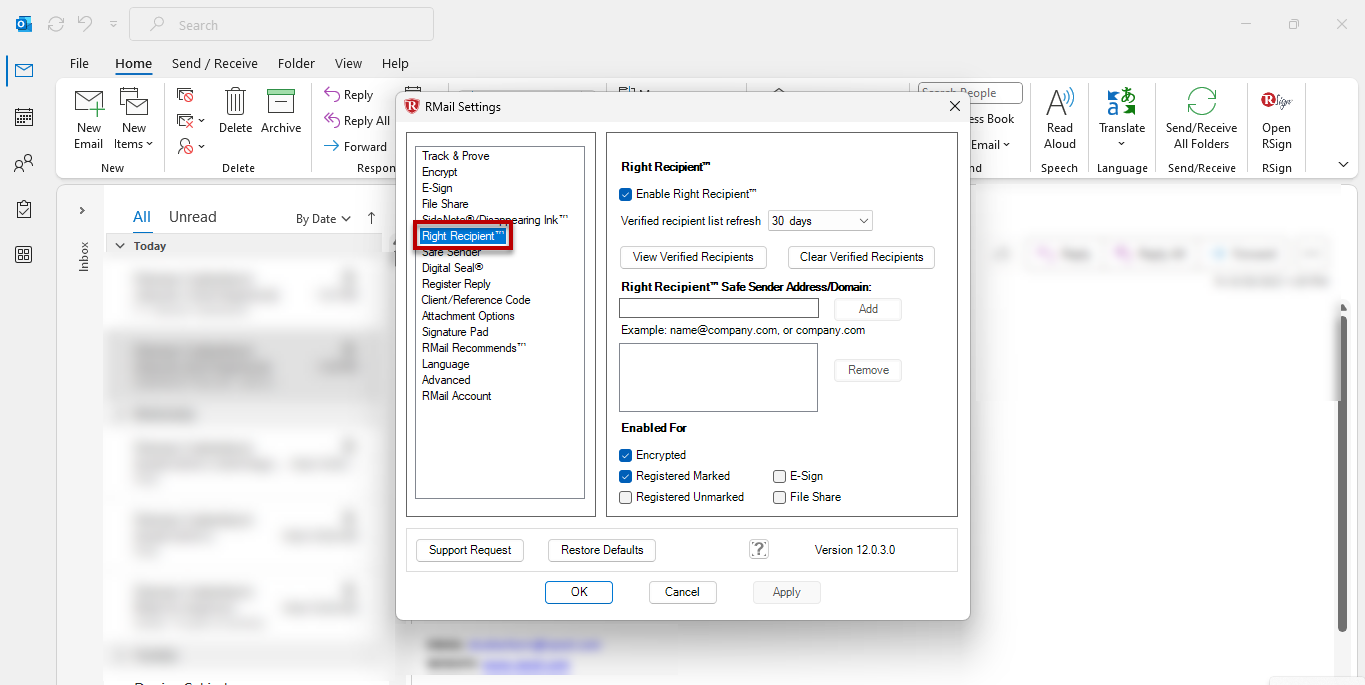Image resolution: width=1365 pixels, height=685 pixels.
Task: Cancel the RMail Settings dialog
Action: [682, 592]
